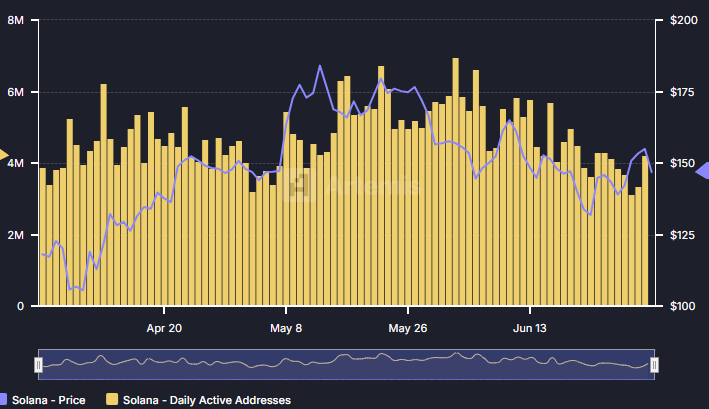Grab the right range slider handle
Viewport: 709px width, 409px height.
[x=654, y=365]
